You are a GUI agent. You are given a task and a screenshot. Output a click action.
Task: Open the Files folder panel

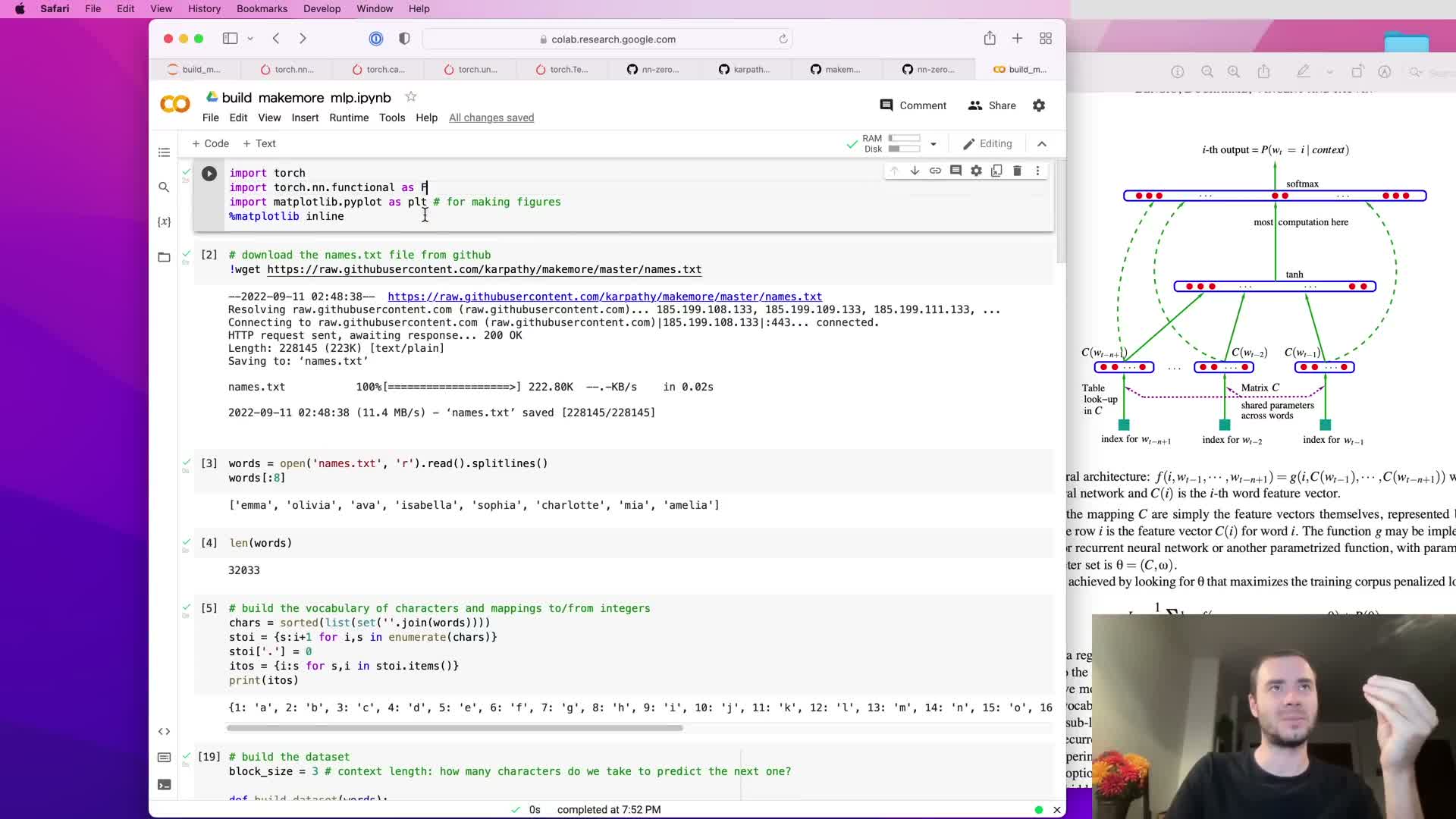pyautogui.click(x=164, y=257)
